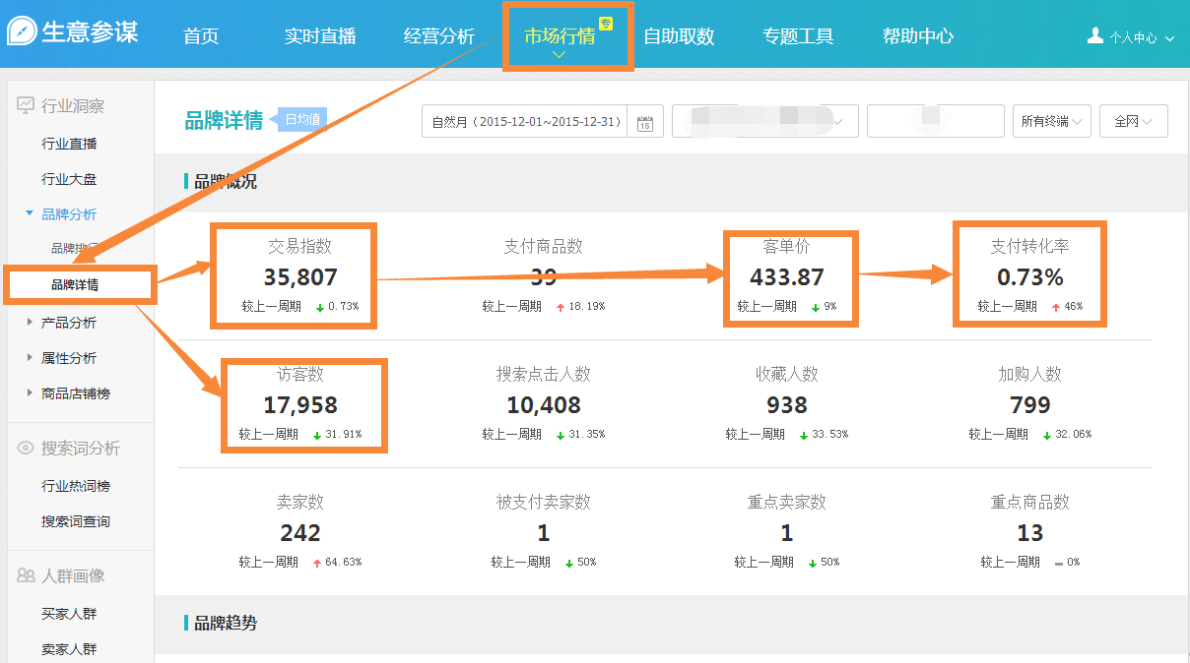Select the 收藏人数 938 metric card
Screen dimensions: 1190x663
tap(786, 404)
